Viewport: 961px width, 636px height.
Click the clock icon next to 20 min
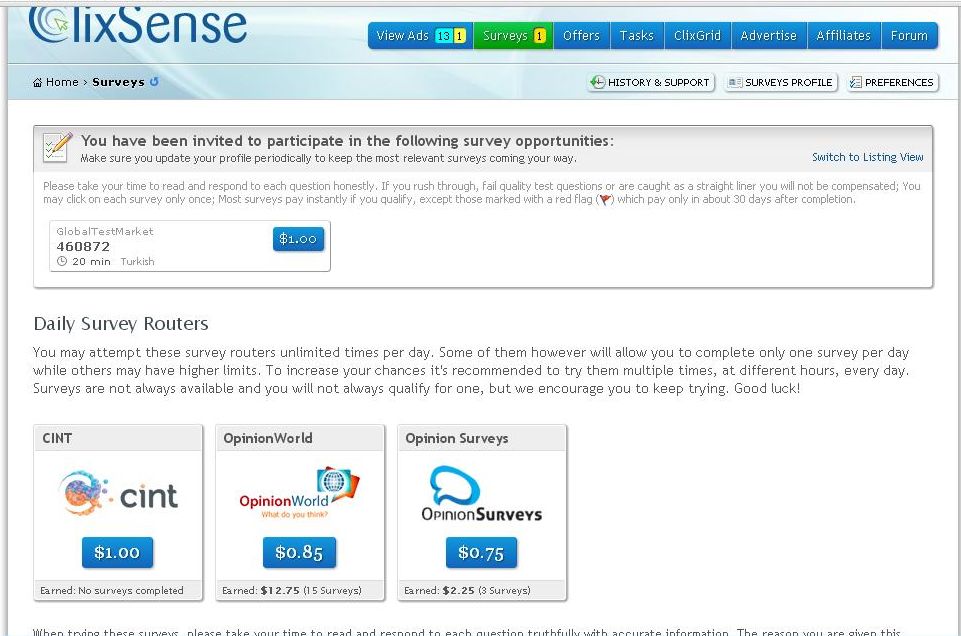(60, 261)
